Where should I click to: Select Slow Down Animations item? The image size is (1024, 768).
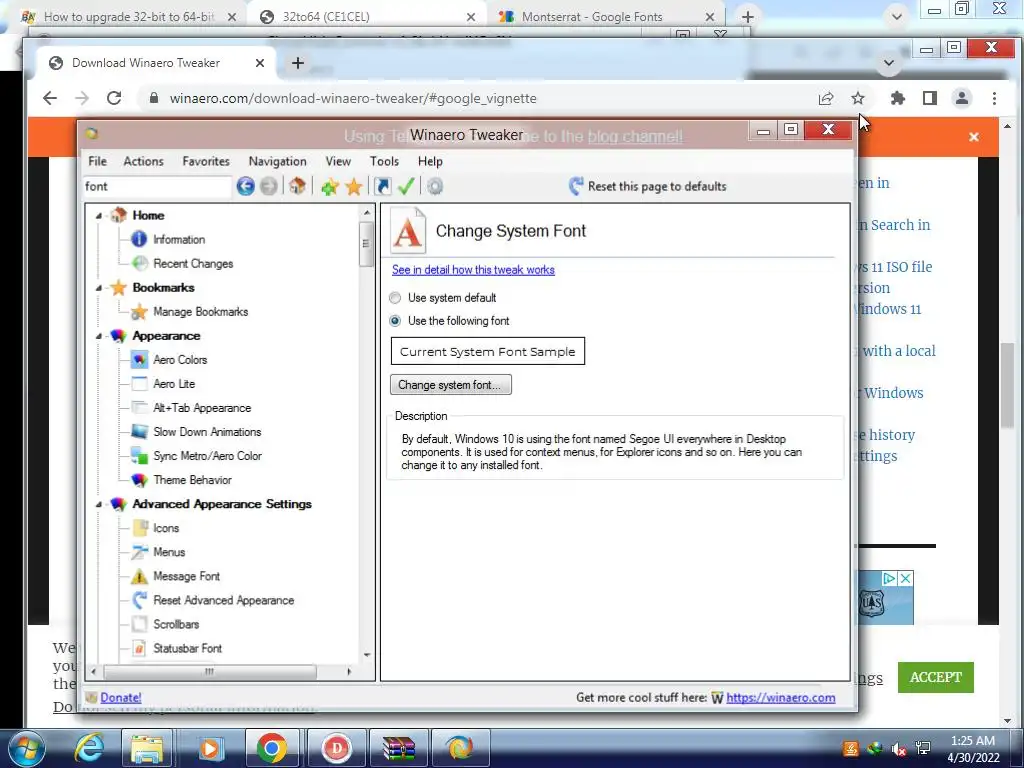click(207, 432)
